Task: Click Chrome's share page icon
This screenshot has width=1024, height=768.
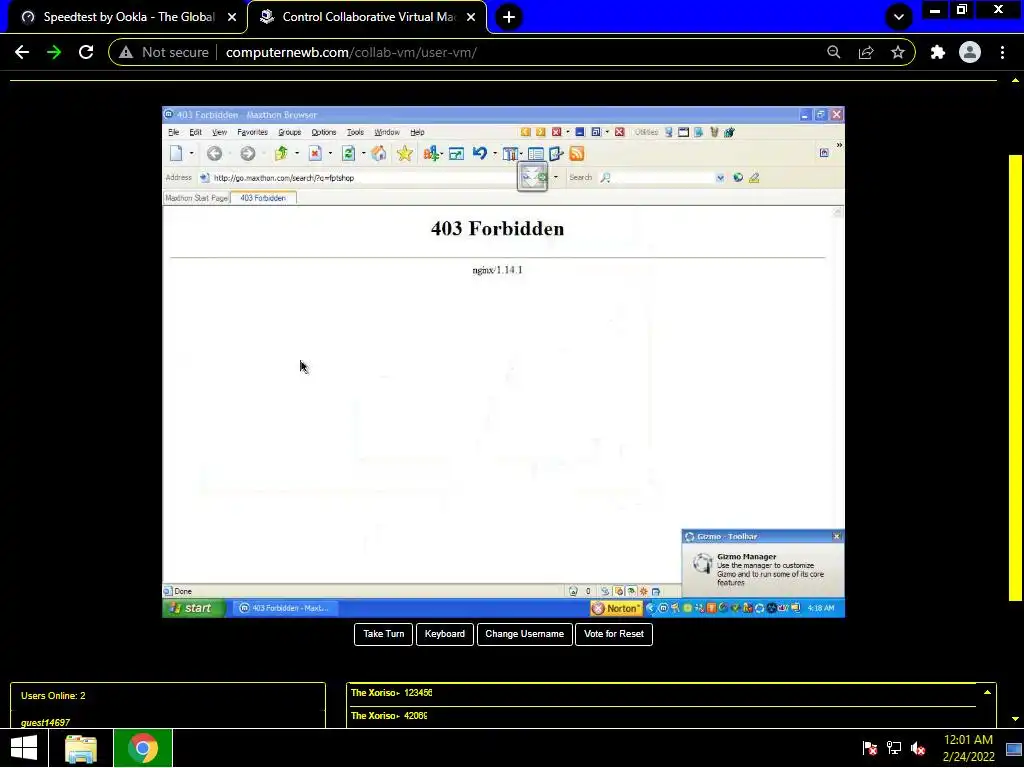Action: click(x=866, y=52)
